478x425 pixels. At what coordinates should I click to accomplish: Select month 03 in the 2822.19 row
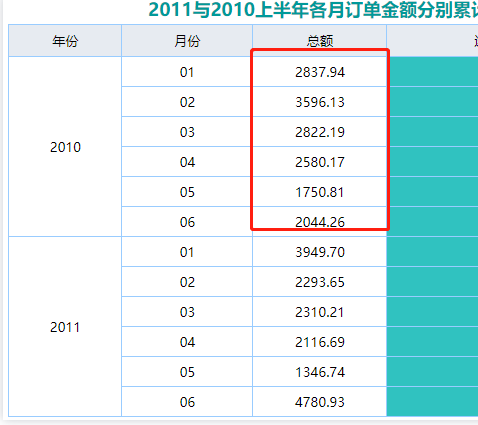pos(187,132)
